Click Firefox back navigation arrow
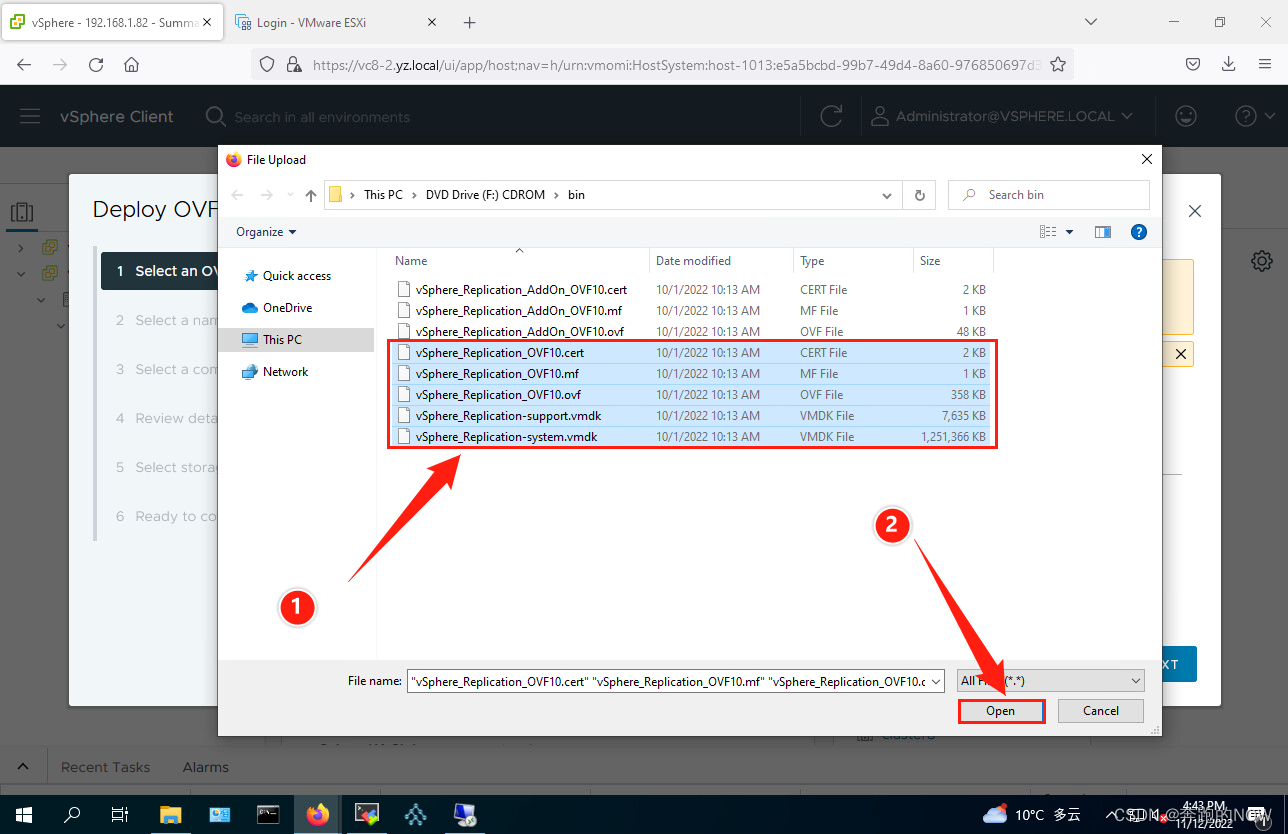The image size is (1288, 834). pyautogui.click(x=24, y=64)
